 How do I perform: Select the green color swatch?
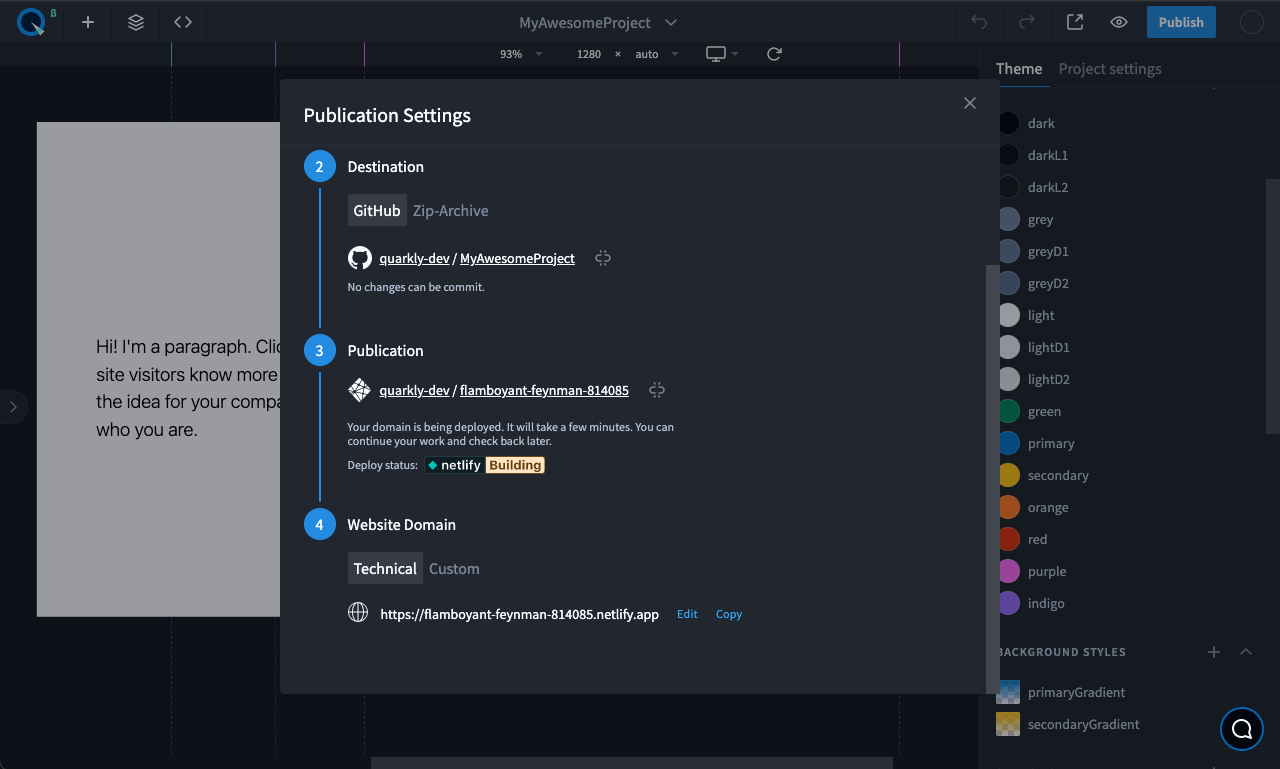[1009, 411]
